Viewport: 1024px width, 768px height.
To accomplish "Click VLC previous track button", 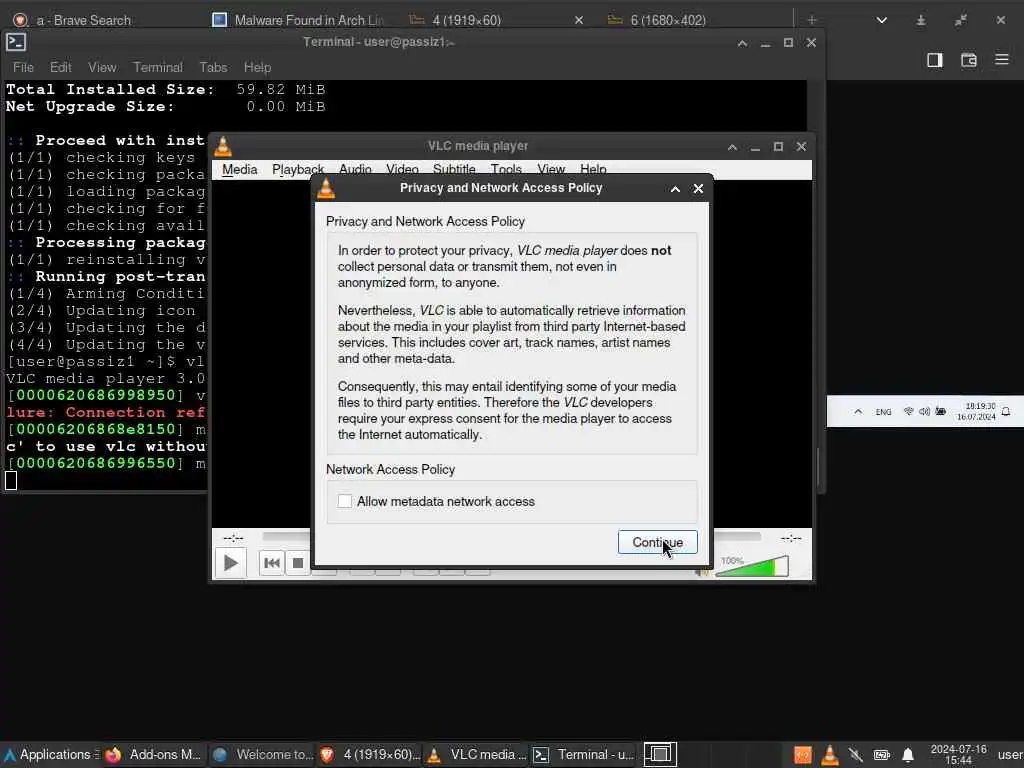I will [272, 563].
